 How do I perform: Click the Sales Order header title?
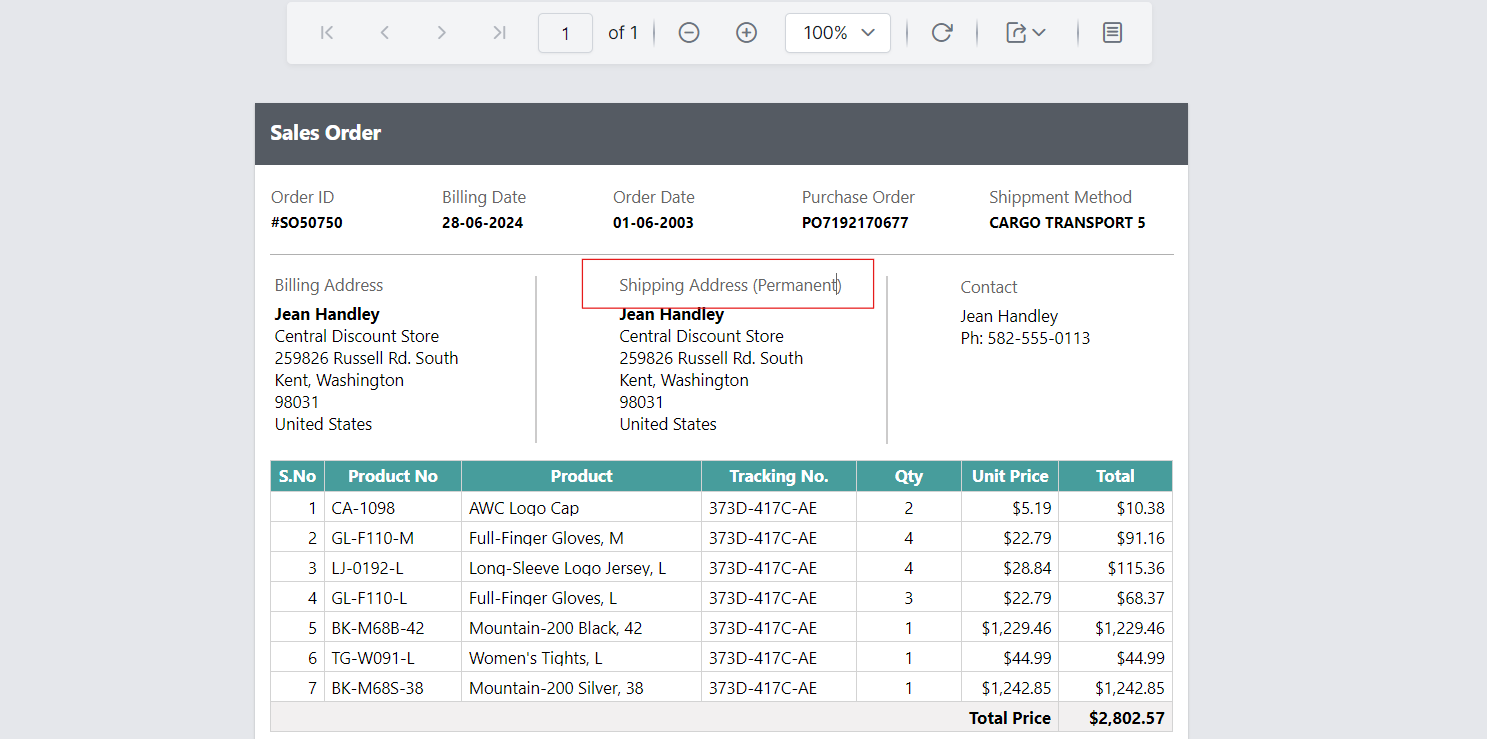[326, 133]
